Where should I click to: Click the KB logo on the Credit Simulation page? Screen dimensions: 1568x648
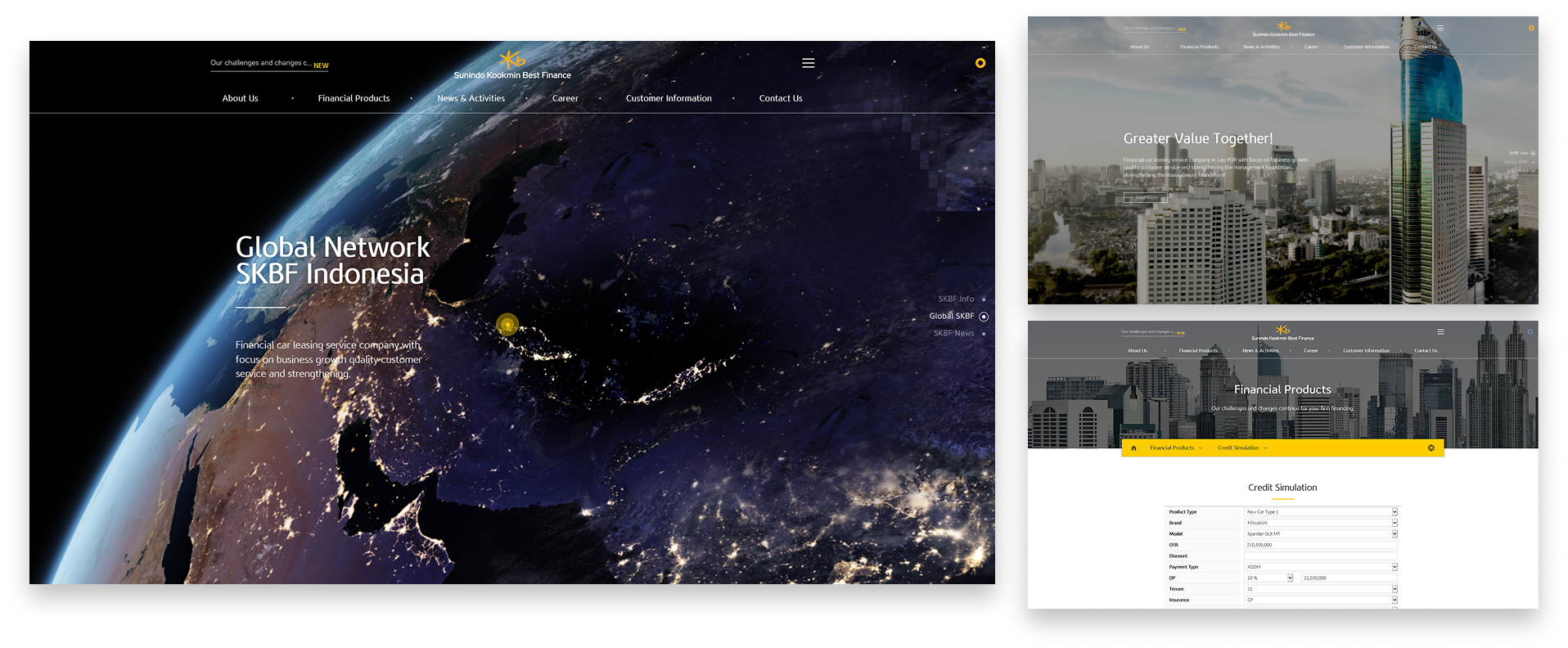1282,330
